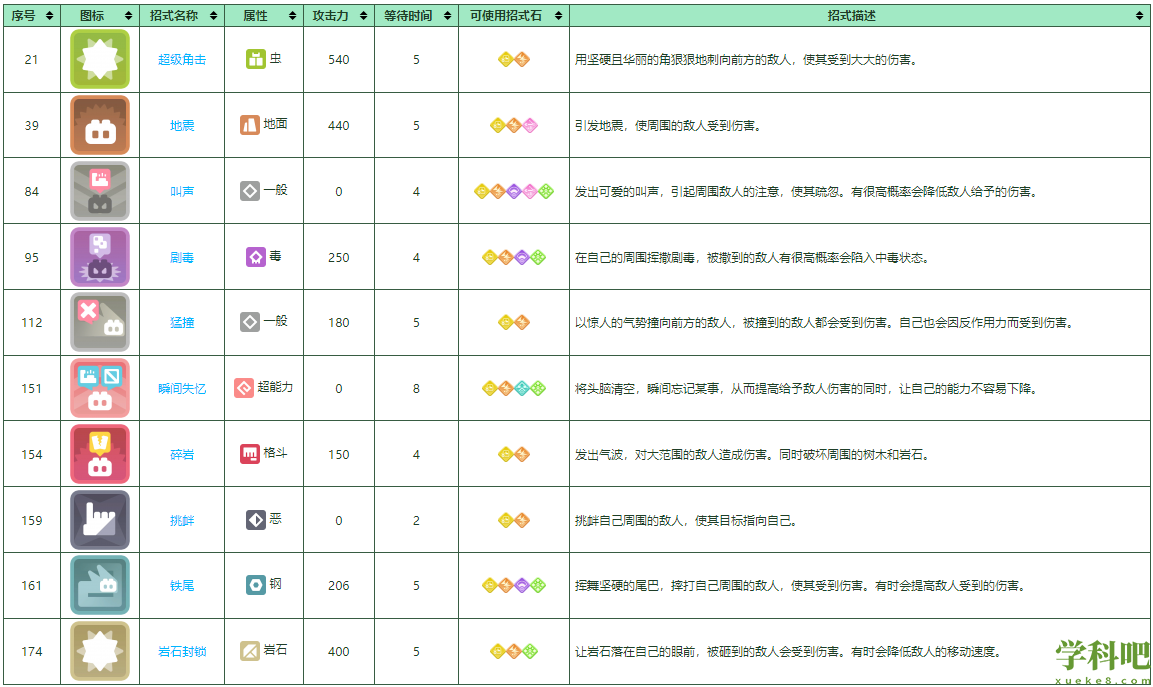Click attack power value 250
This screenshot has height=687, width=1153.
click(x=338, y=257)
